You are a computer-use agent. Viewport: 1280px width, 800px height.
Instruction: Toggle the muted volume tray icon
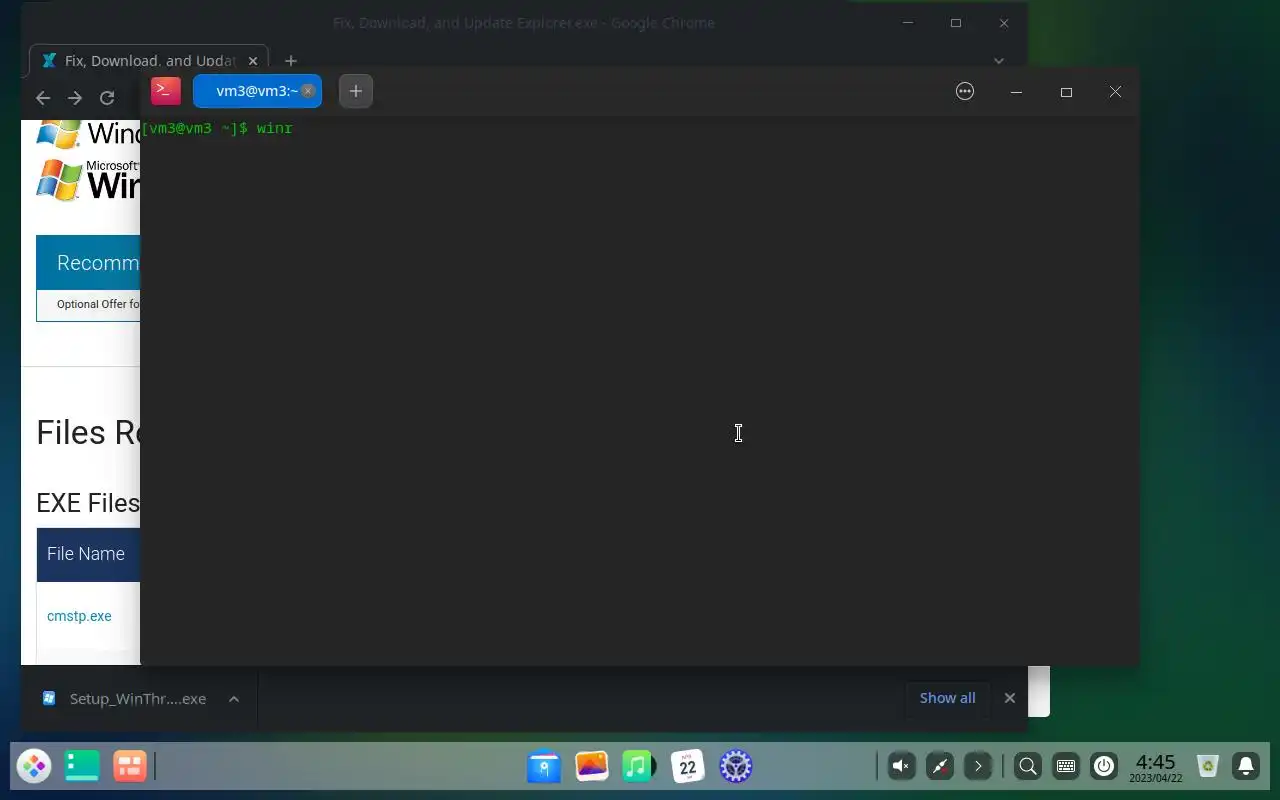901,767
